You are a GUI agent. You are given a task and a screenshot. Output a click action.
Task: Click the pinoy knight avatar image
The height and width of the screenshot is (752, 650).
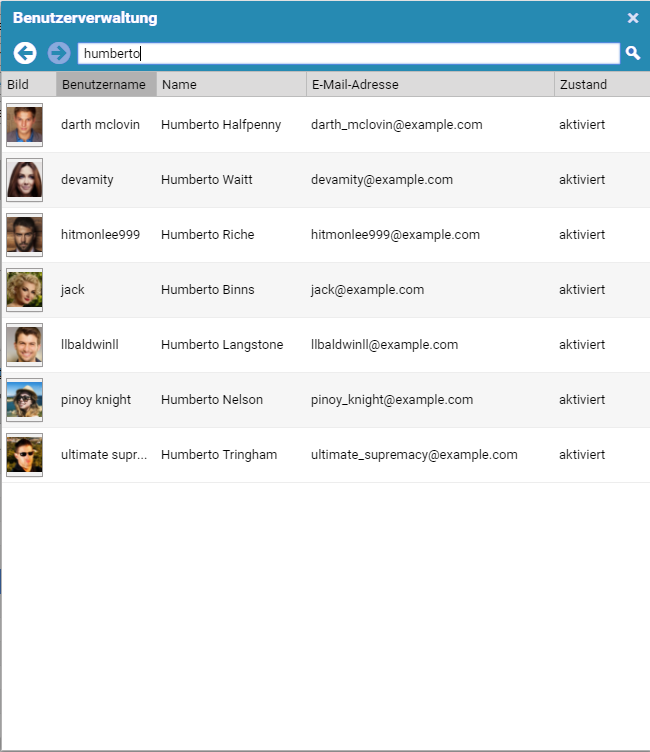(24, 400)
